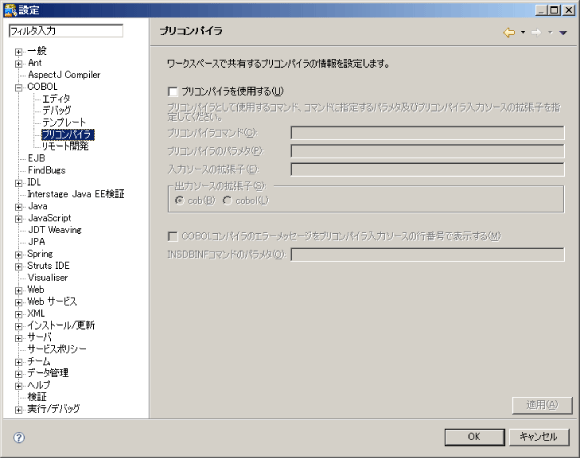Click the プリコンパイラコマンド input field
This screenshot has height=458, width=580.
point(428,133)
